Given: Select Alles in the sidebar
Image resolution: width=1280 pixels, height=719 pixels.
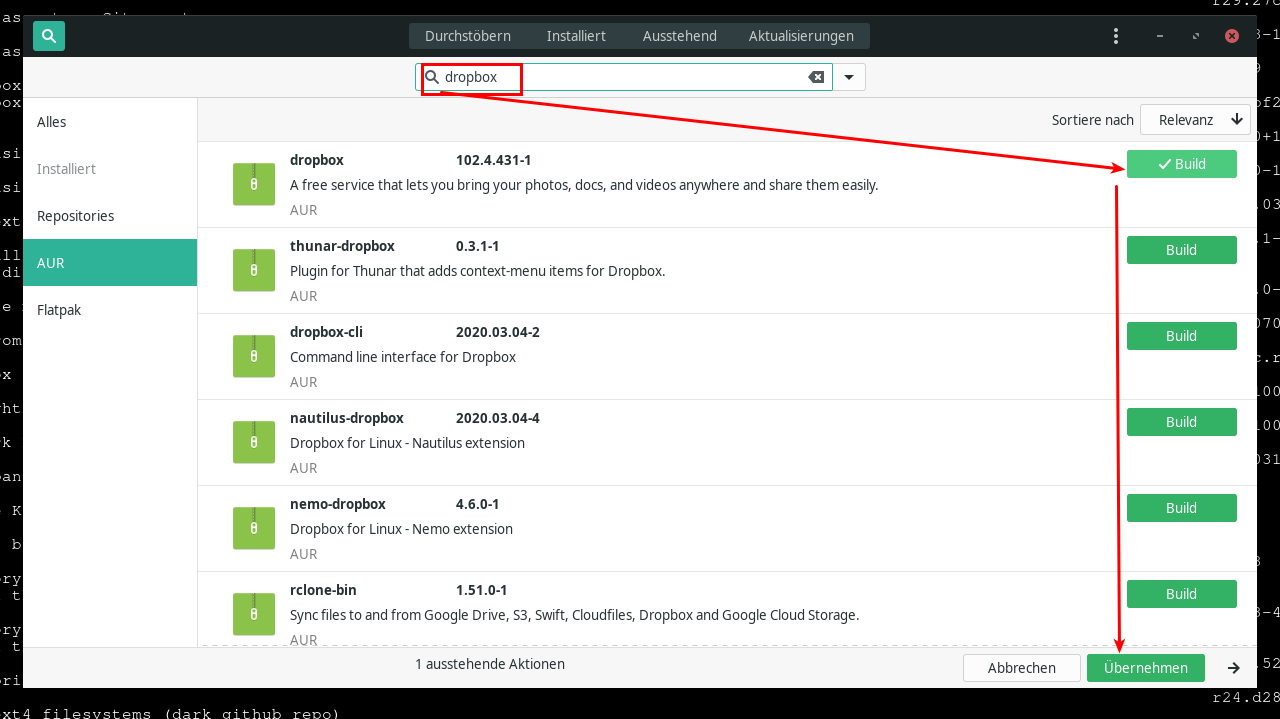Looking at the screenshot, I should coord(110,122).
